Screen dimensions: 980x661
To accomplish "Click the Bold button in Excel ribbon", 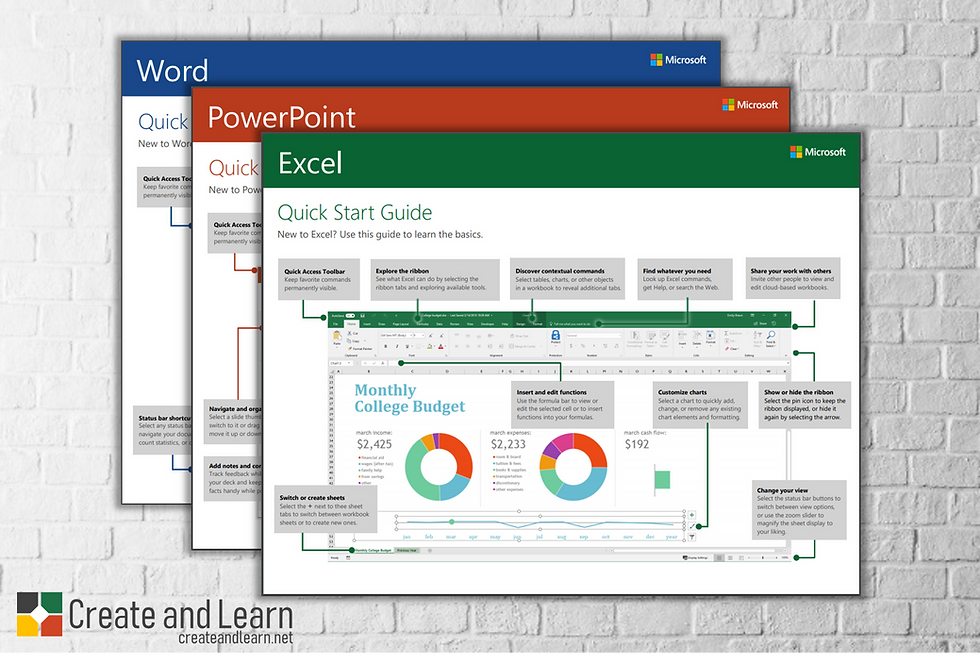I will (386, 346).
